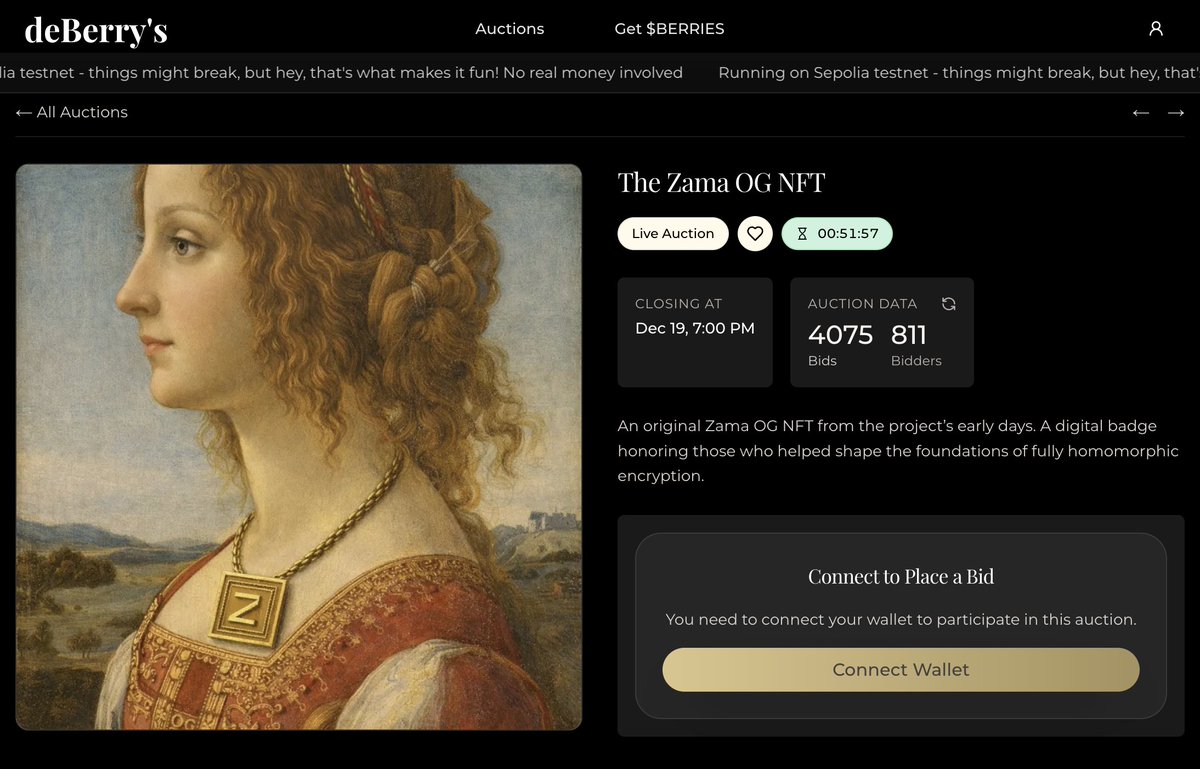Open the Auctions menu item
The image size is (1200, 769).
pyautogui.click(x=510, y=29)
